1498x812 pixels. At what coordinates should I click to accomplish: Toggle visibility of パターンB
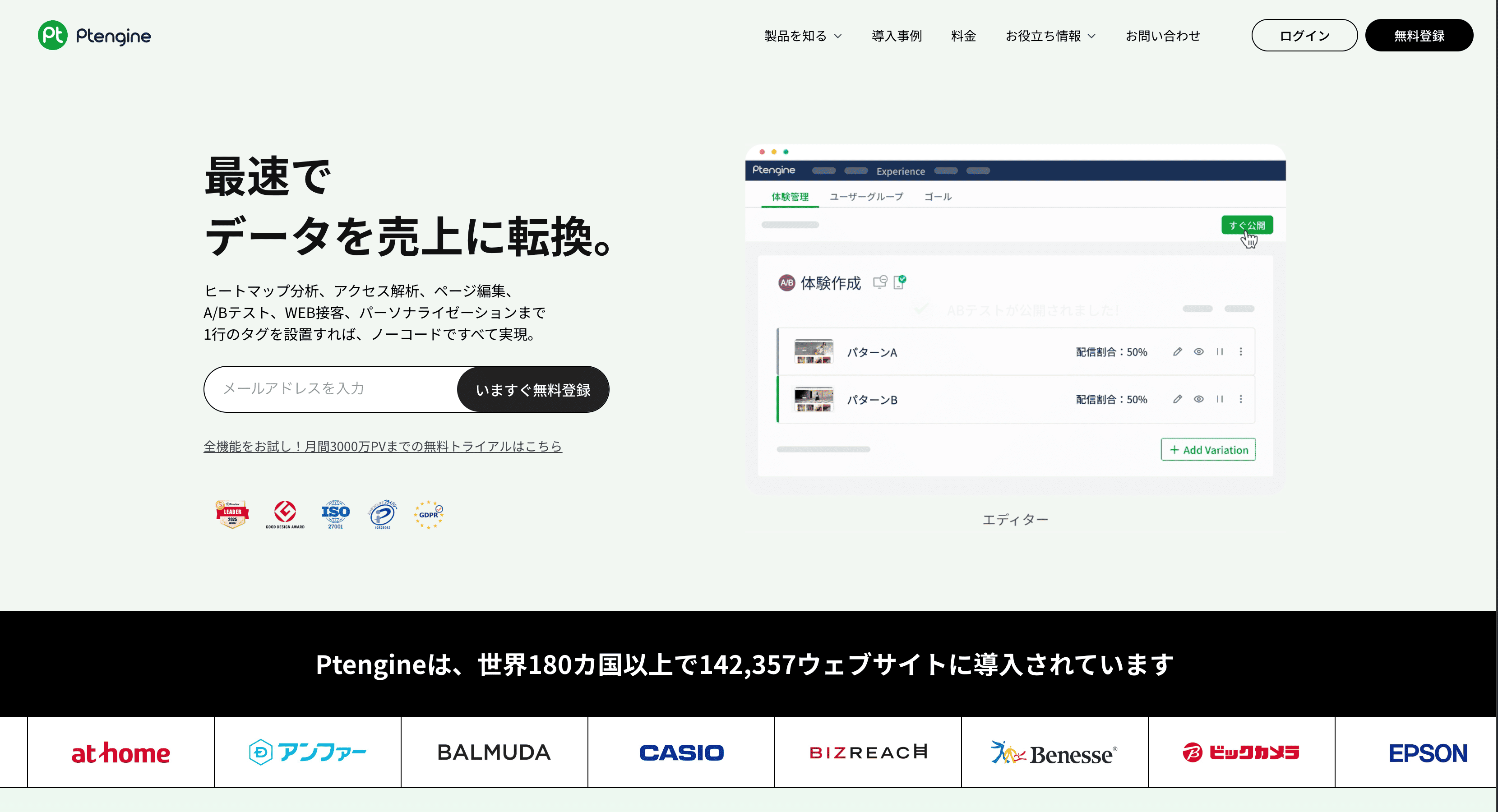1199,399
